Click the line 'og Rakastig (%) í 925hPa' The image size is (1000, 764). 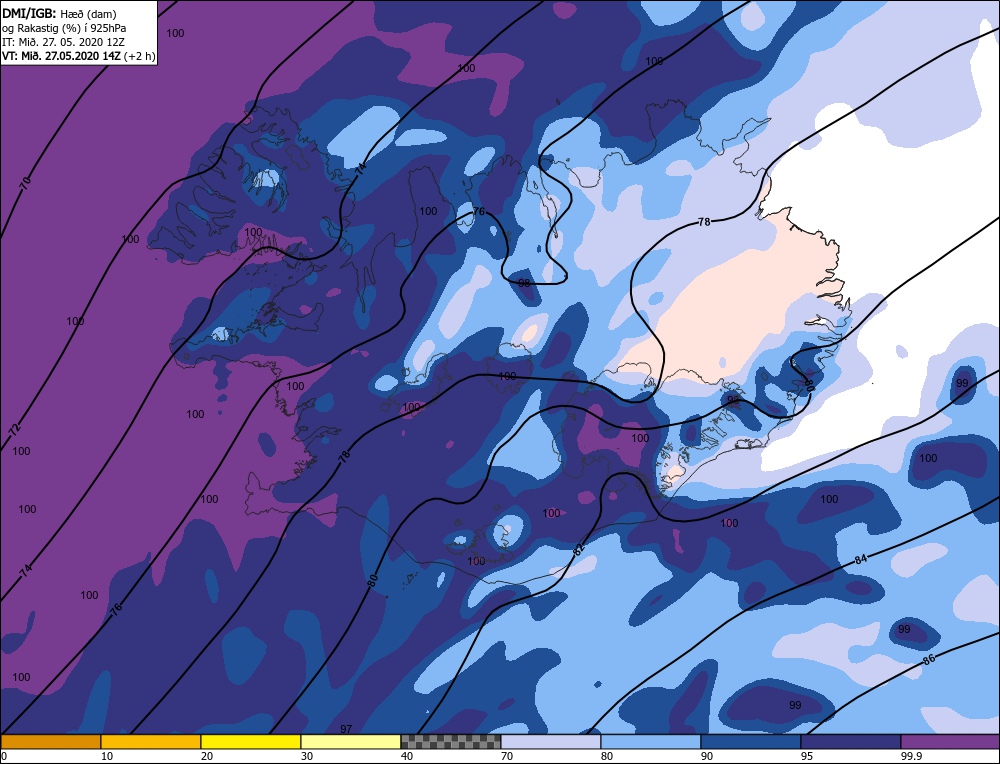(x=64, y=28)
